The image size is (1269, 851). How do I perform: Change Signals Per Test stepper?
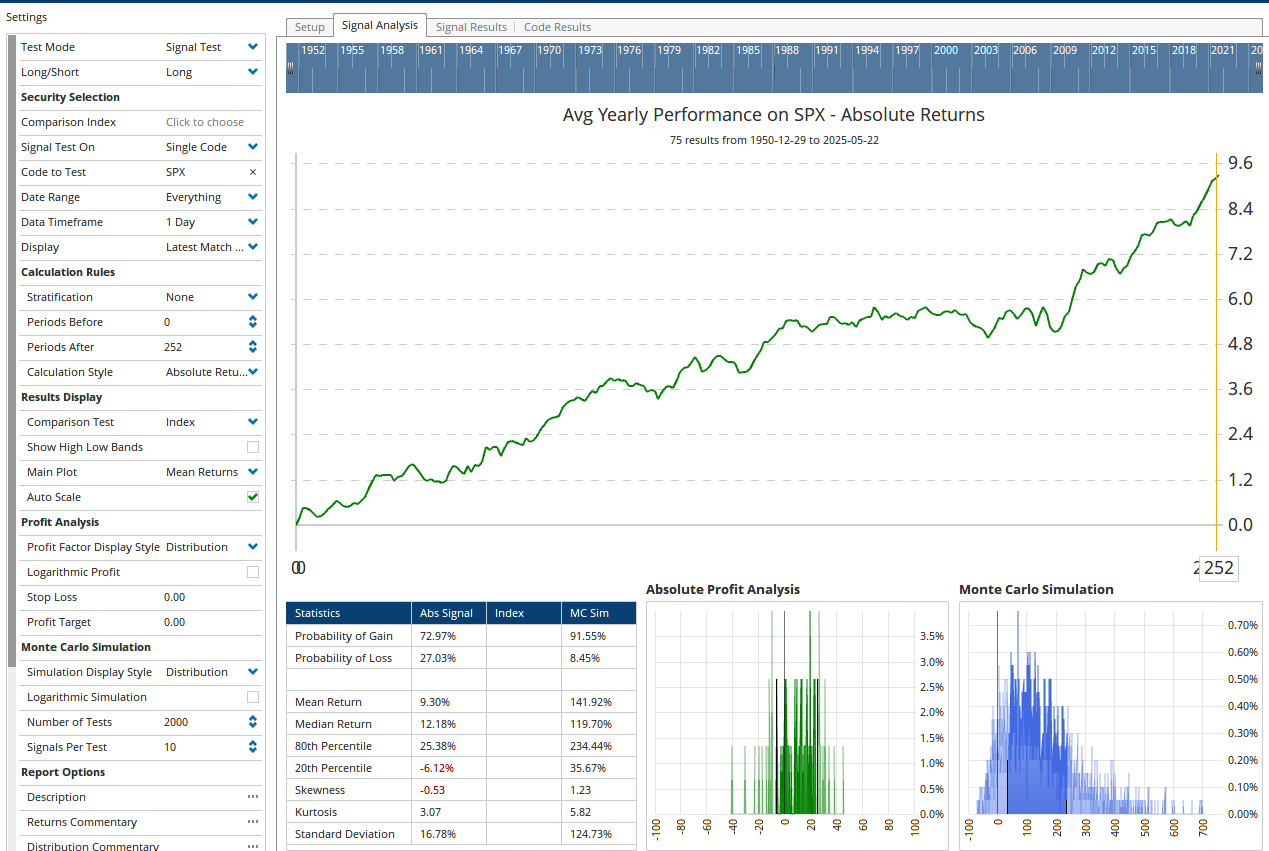tap(252, 747)
